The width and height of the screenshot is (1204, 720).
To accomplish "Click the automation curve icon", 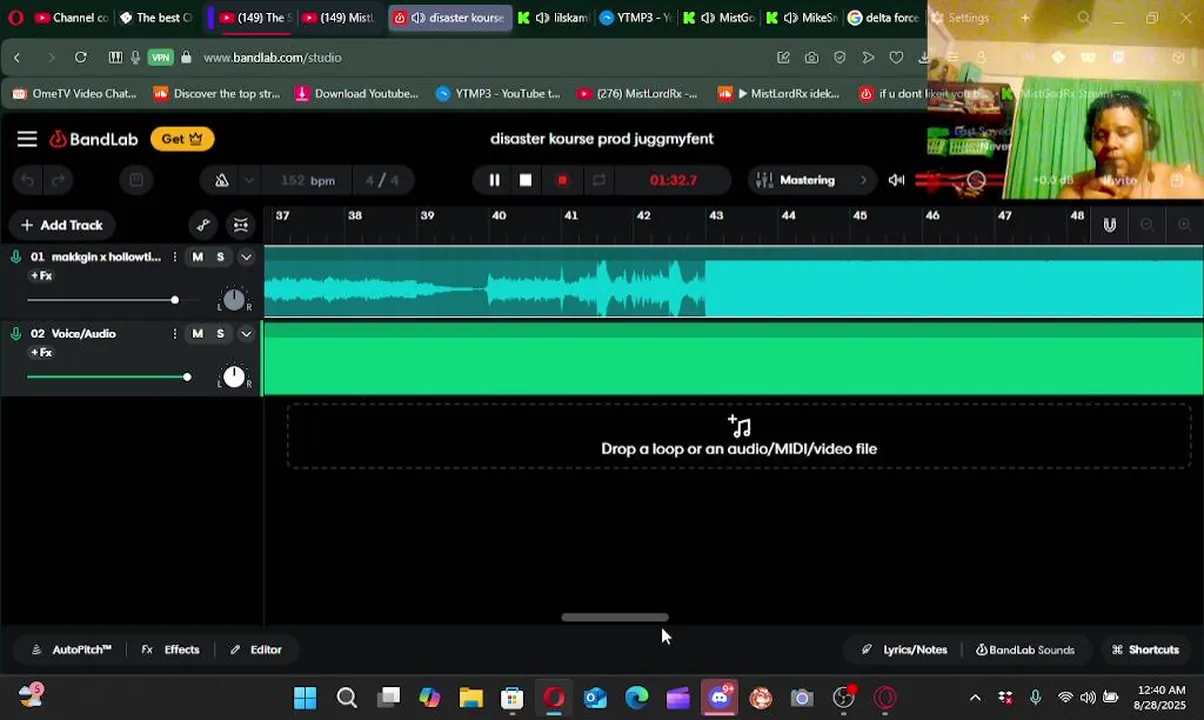I will (203, 225).
